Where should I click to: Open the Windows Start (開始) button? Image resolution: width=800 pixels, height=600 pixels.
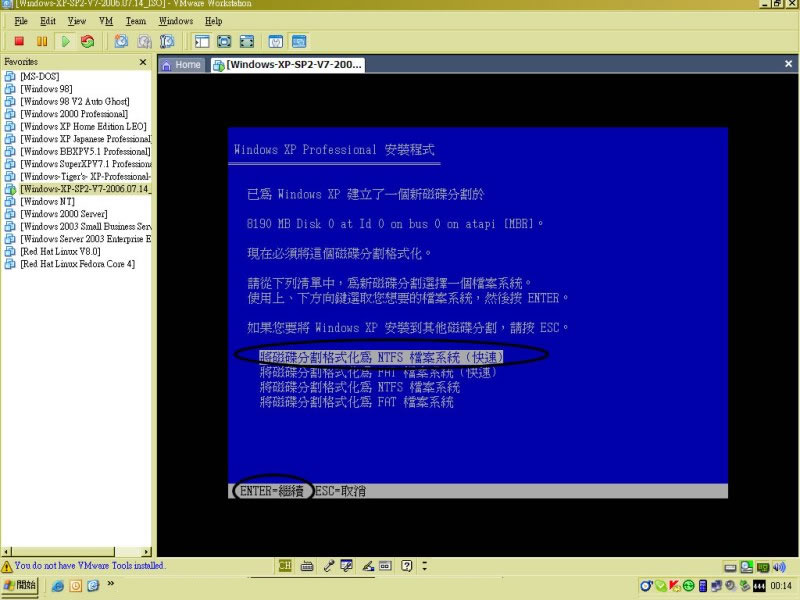click(19, 585)
